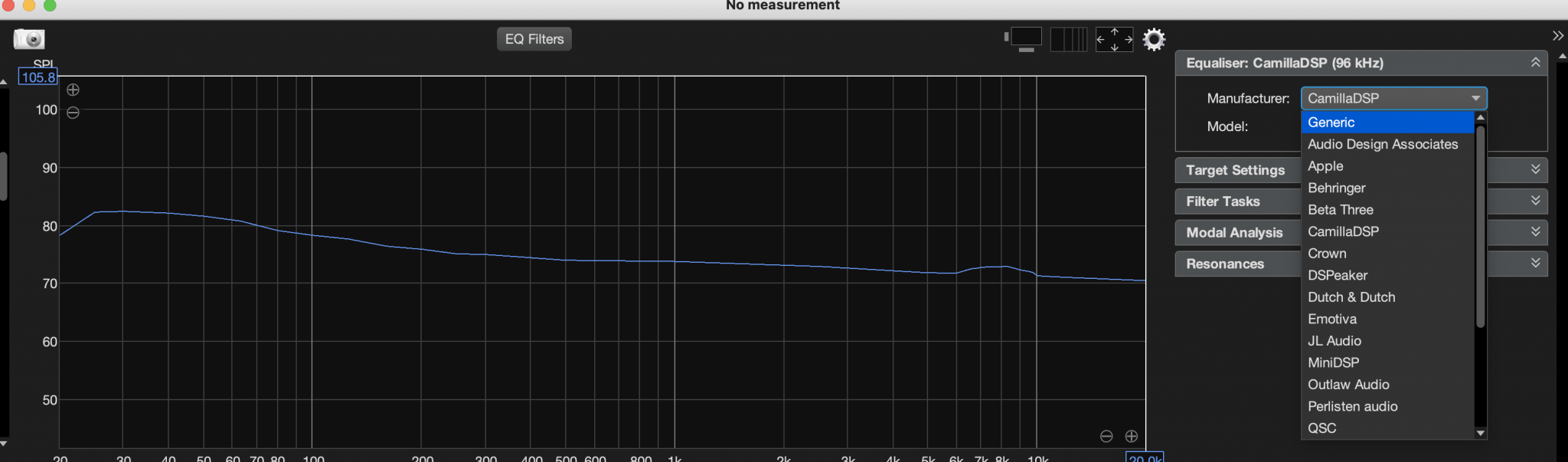
Task: Select Generic from manufacturer list
Action: (x=1387, y=123)
